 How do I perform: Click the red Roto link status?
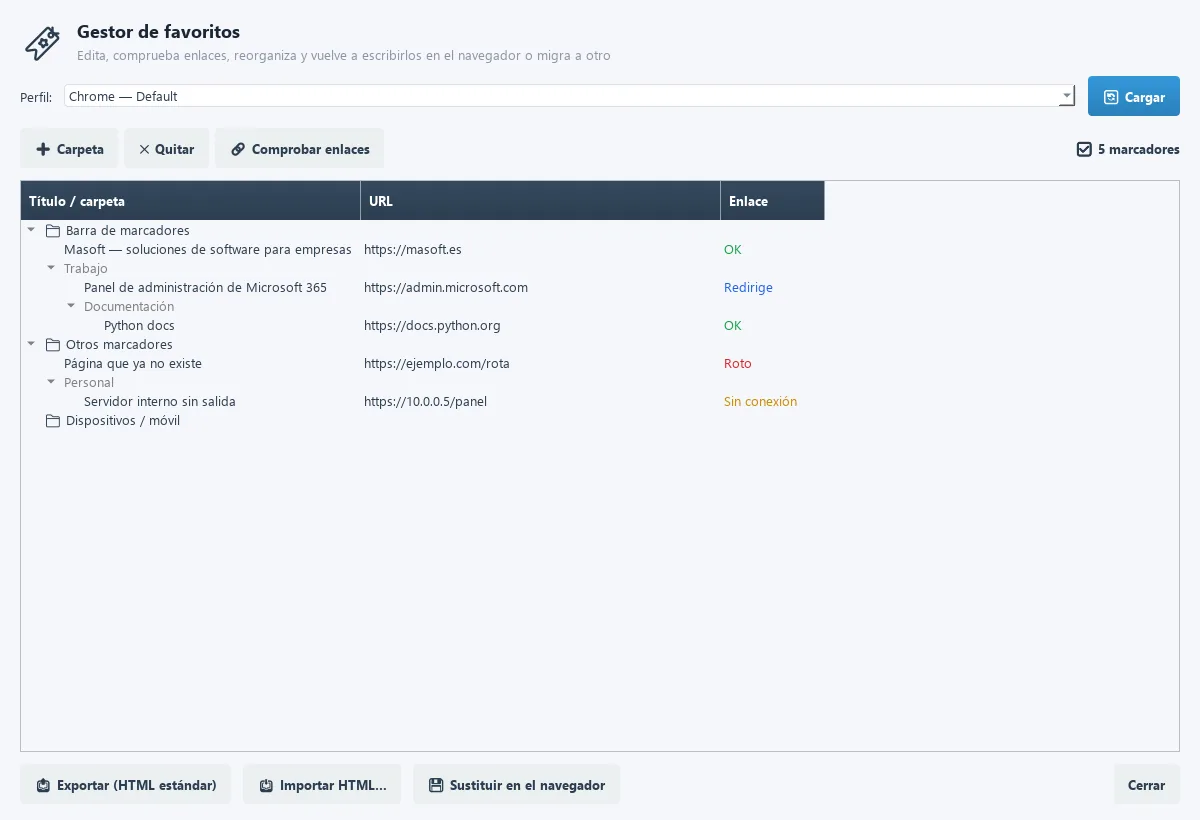coord(738,364)
